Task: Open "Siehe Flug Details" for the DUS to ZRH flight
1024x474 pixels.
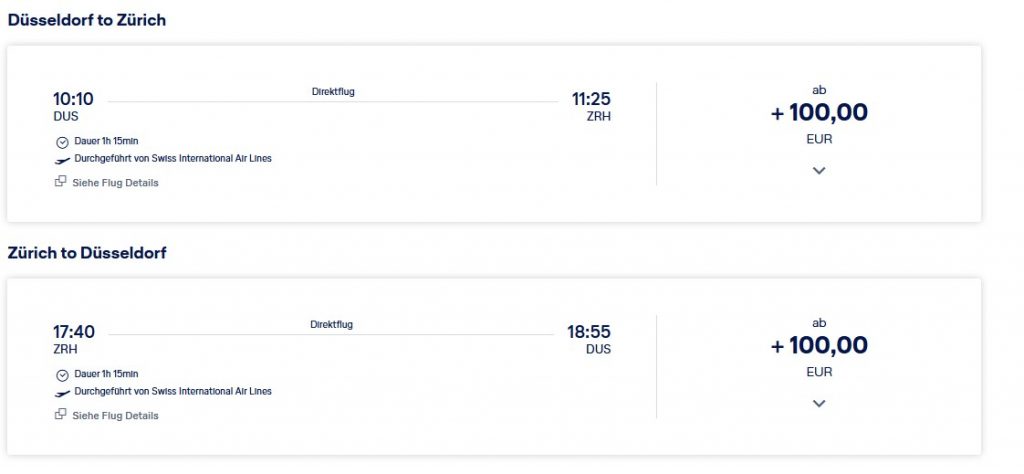Action: coord(115,183)
